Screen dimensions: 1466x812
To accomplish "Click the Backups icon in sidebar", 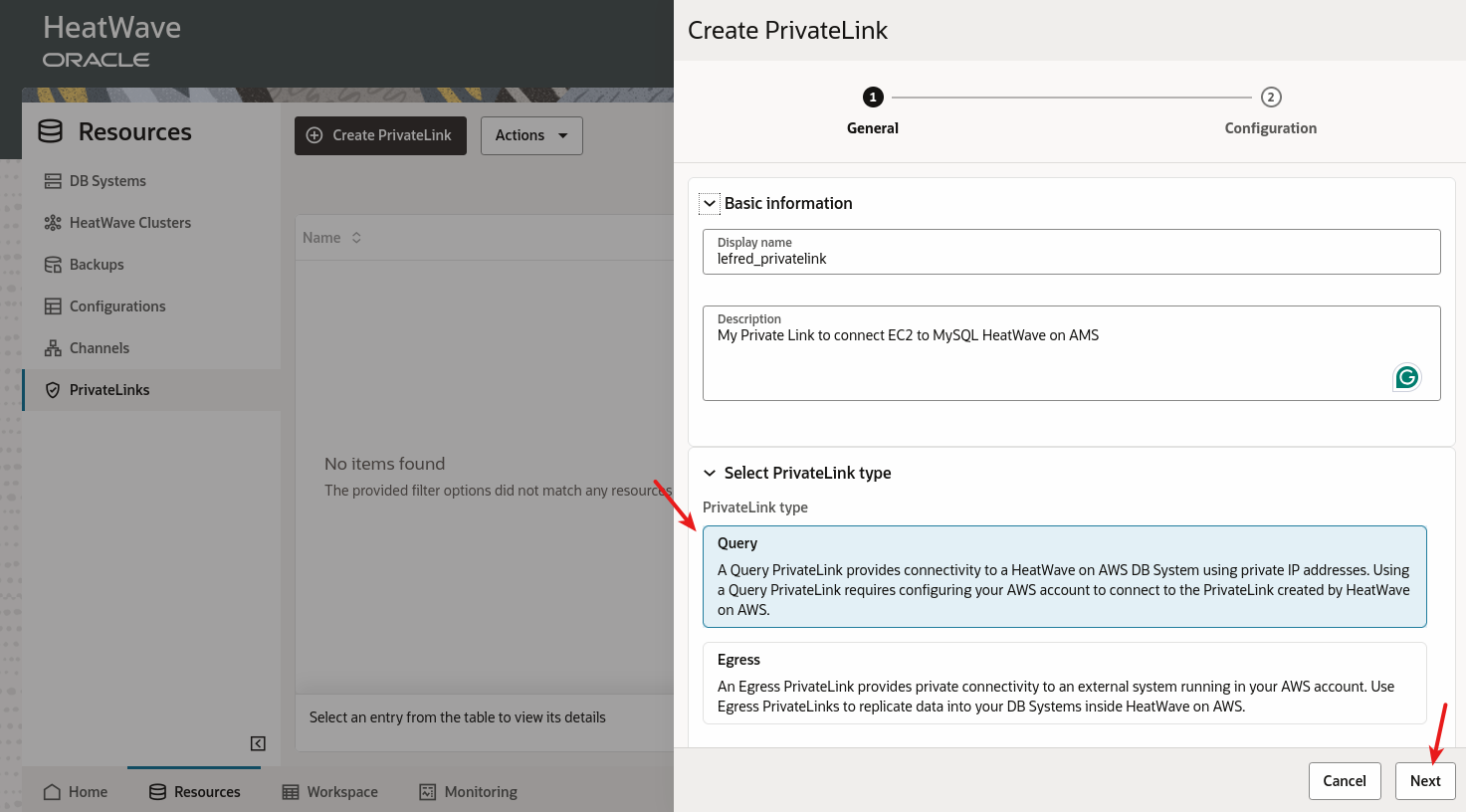I will tap(53, 265).
